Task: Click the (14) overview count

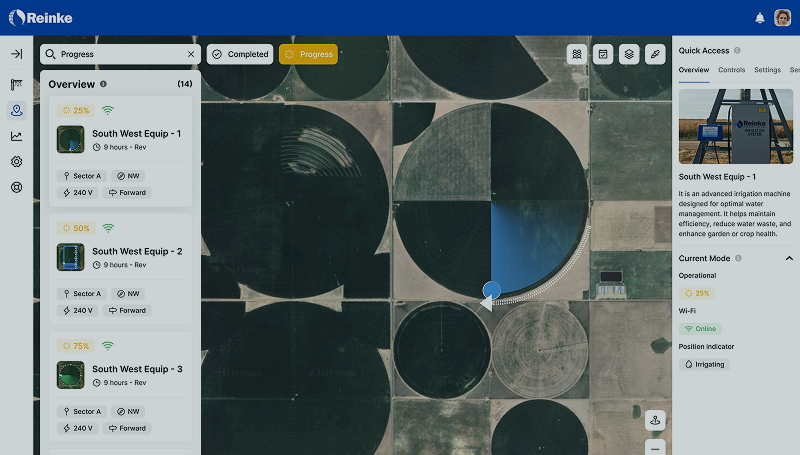Action: pos(185,84)
